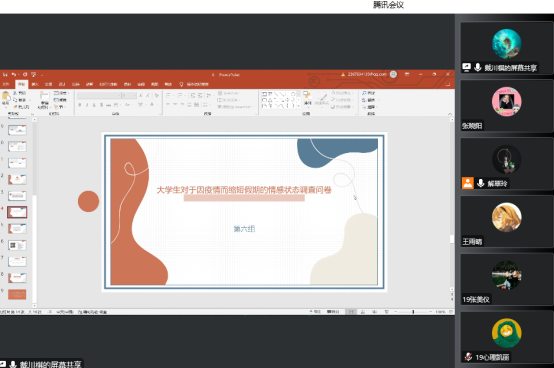Click the Undo arrow in PowerPoint title bar
The image size is (554, 368).
(x=14, y=75)
